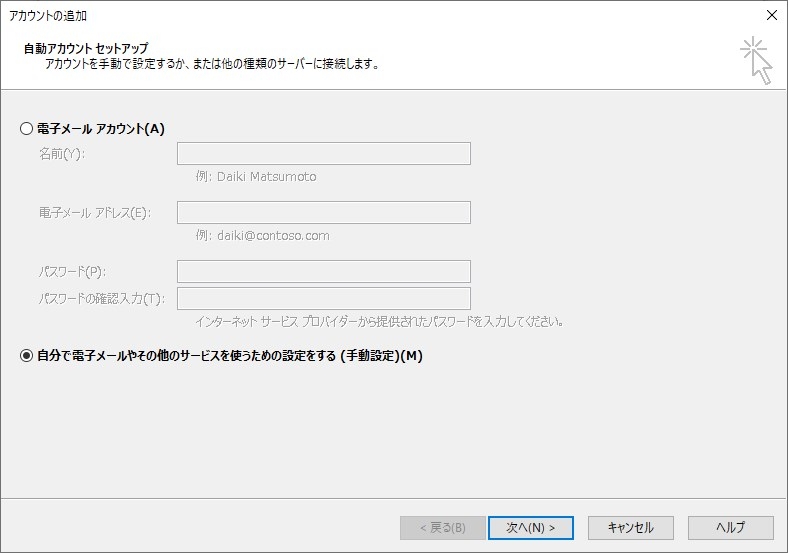Select the 電子メール アカウント(A) radio button
The image size is (788, 553).
point(26,129)
